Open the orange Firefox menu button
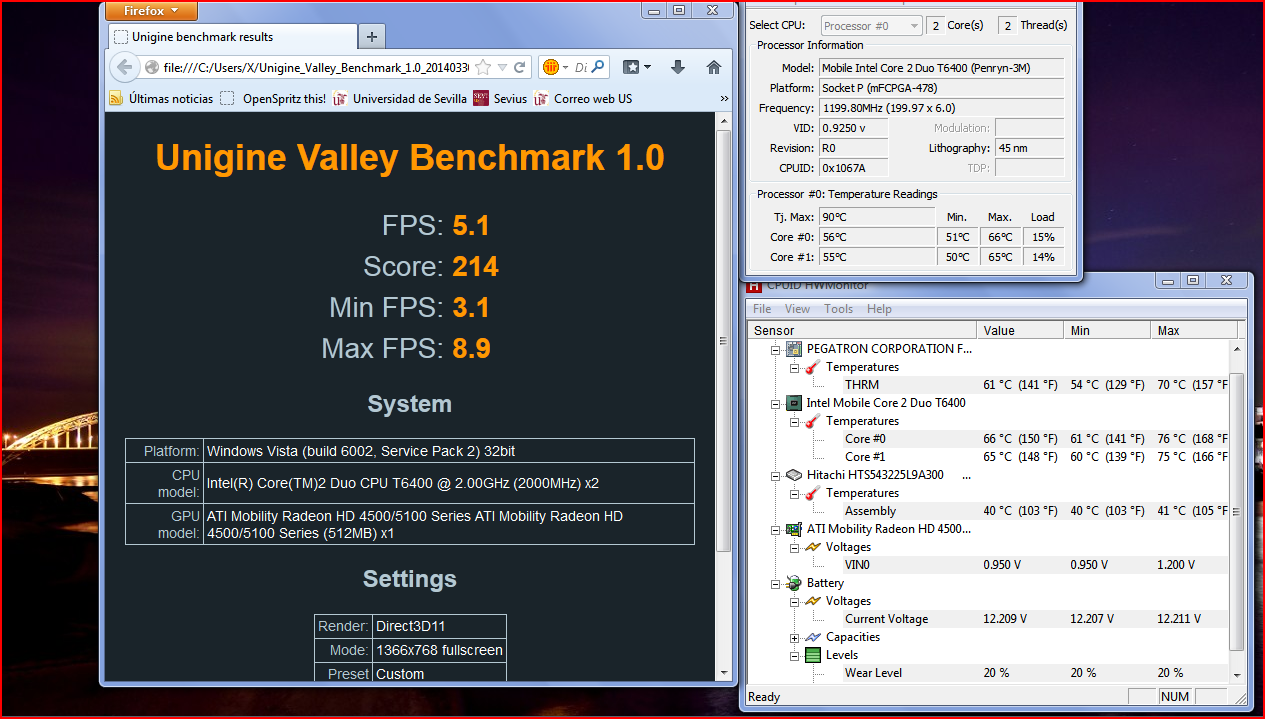This screenshot has height=719, width=1265. click(x=151, y=11)
